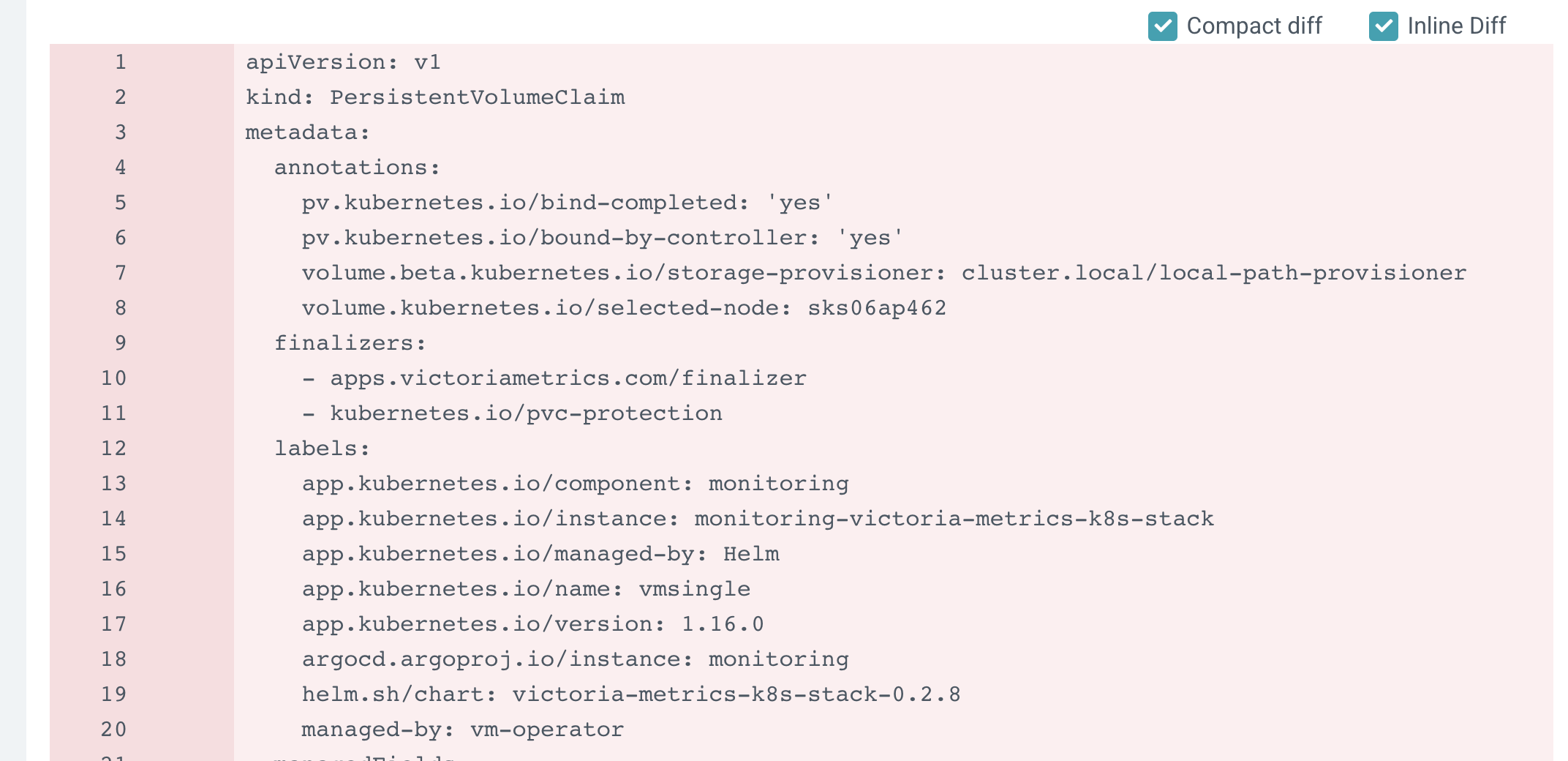The image size is (1568, 761).
Task: Click the 'kind: PersistentVolumeClaim' line
Action: coord(437,97)
